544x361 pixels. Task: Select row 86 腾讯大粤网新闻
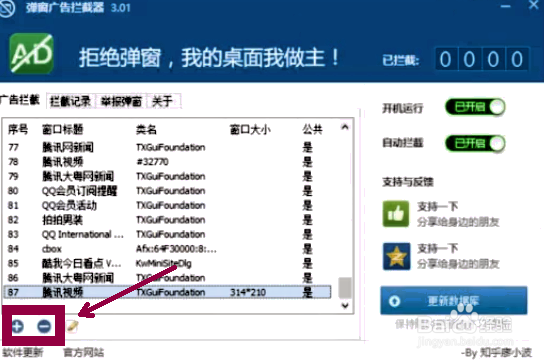[168, 278]
